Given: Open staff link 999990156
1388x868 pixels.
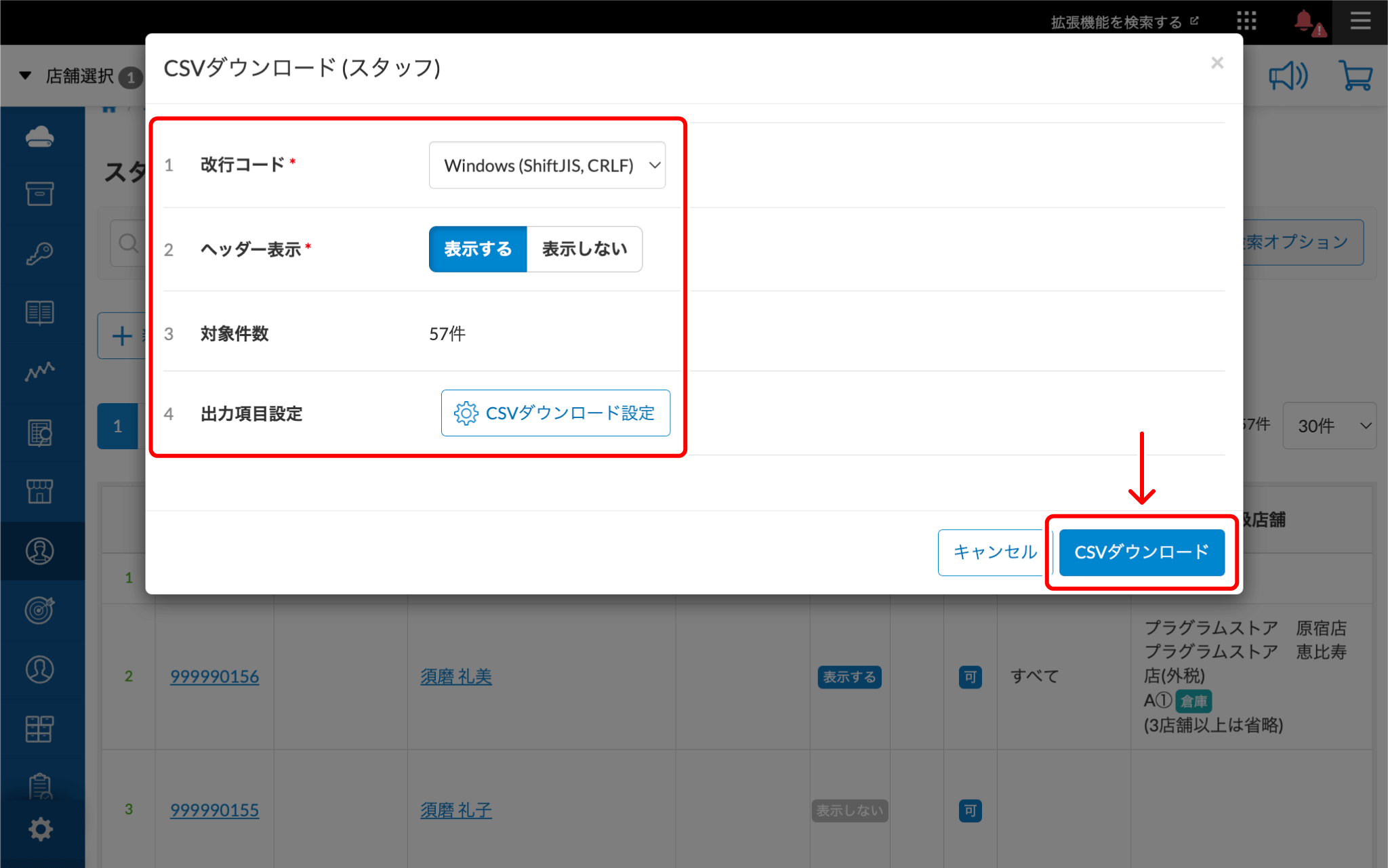Looking at the screenshot, I should coord(214,676).
